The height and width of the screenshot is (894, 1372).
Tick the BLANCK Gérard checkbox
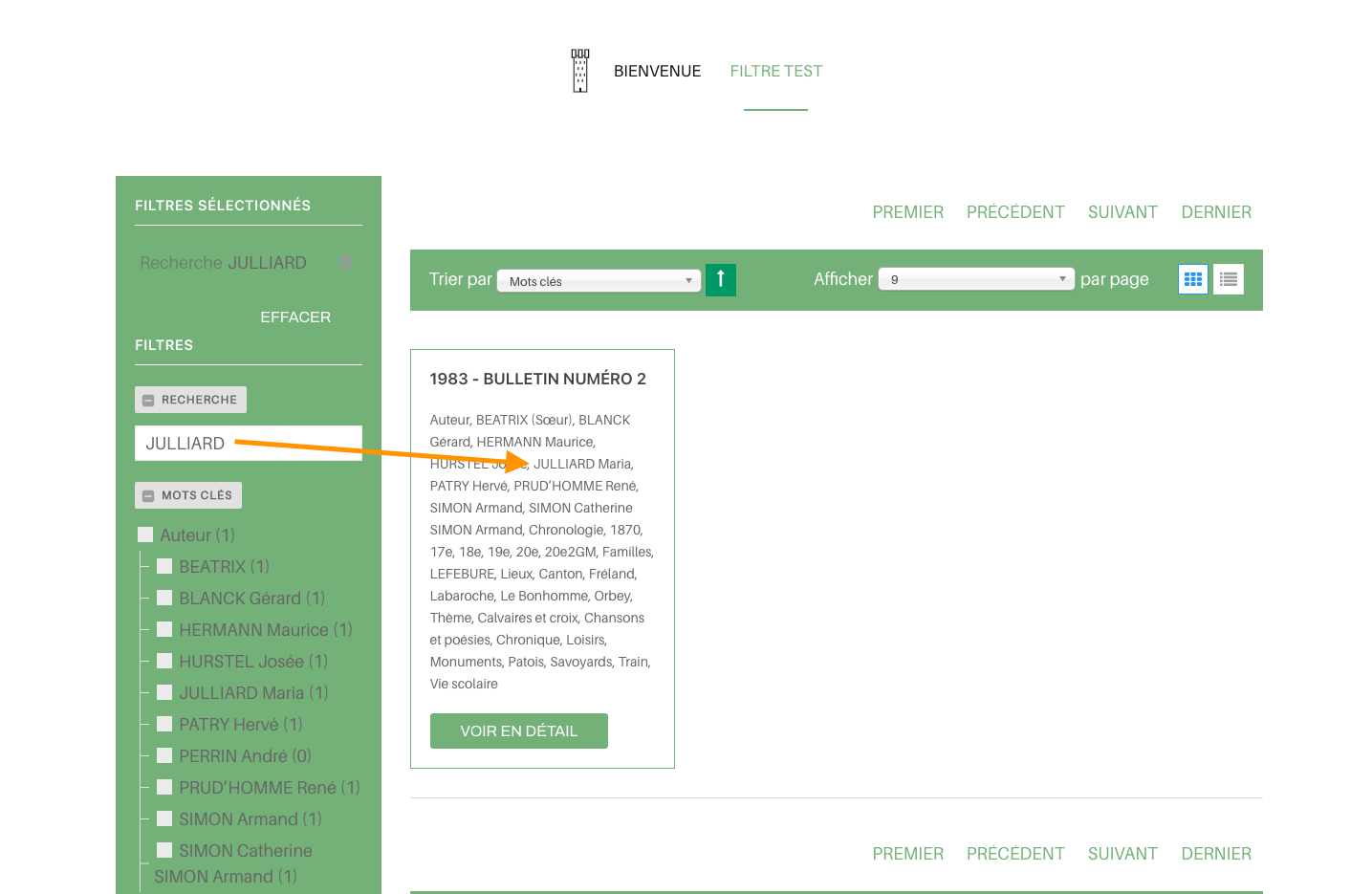164,598
